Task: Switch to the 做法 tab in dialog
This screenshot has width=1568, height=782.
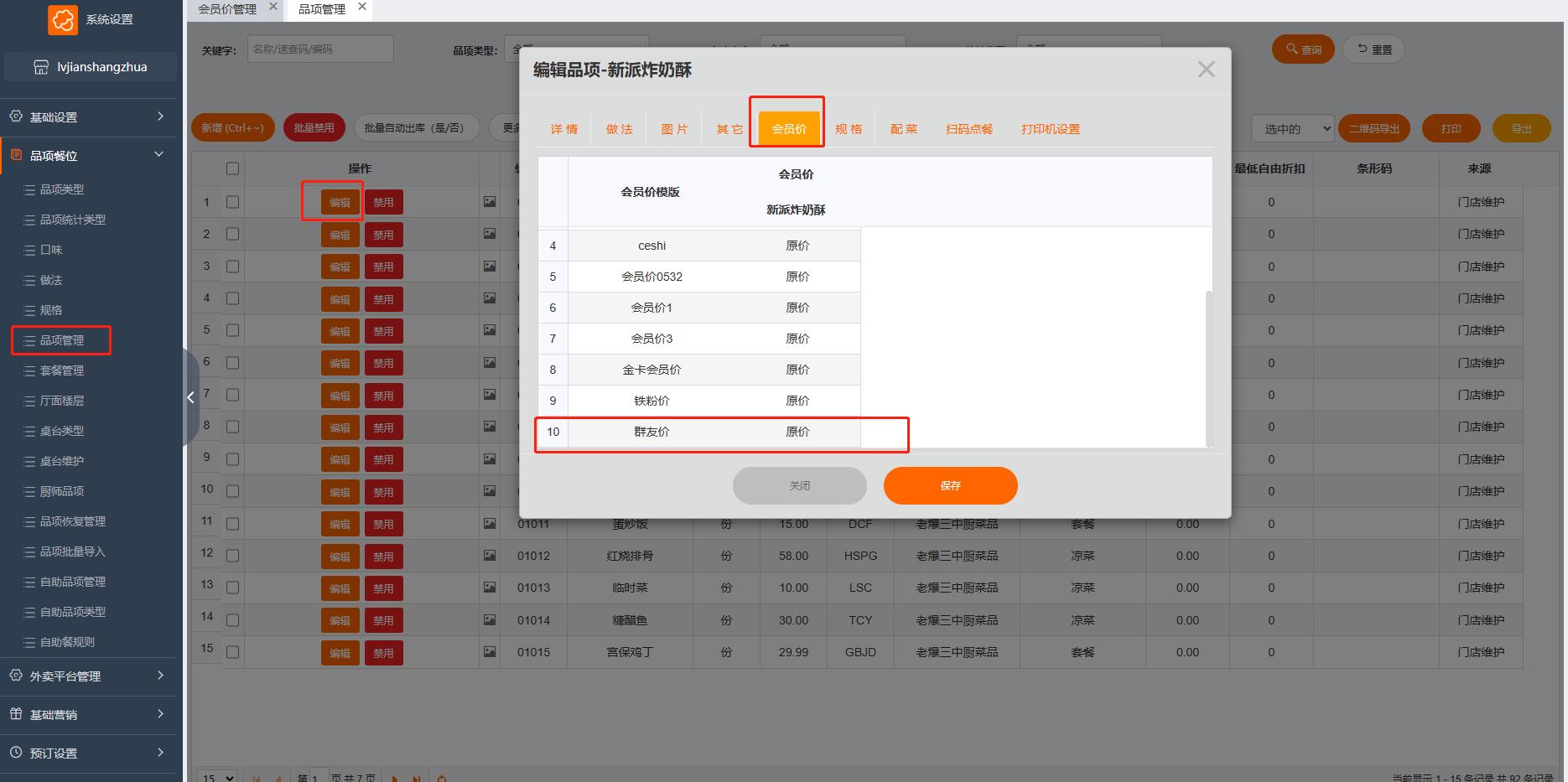Action: pyautogui.click(x=619, y=129)
